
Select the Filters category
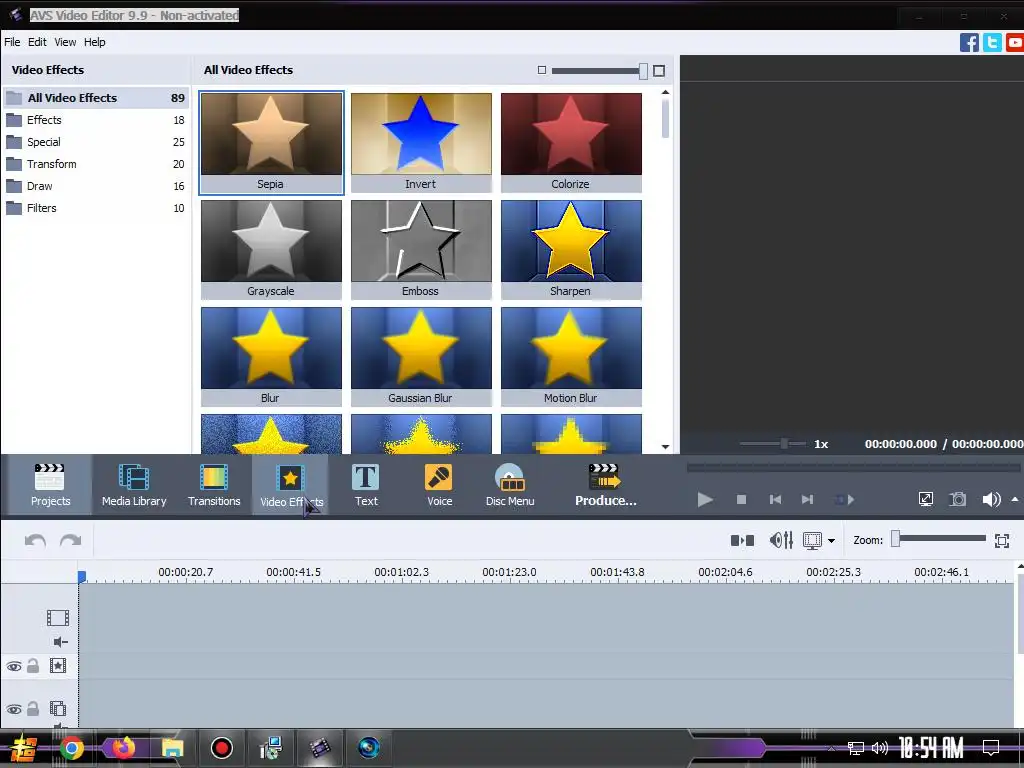pyautogui.click(x=96, y=208)
